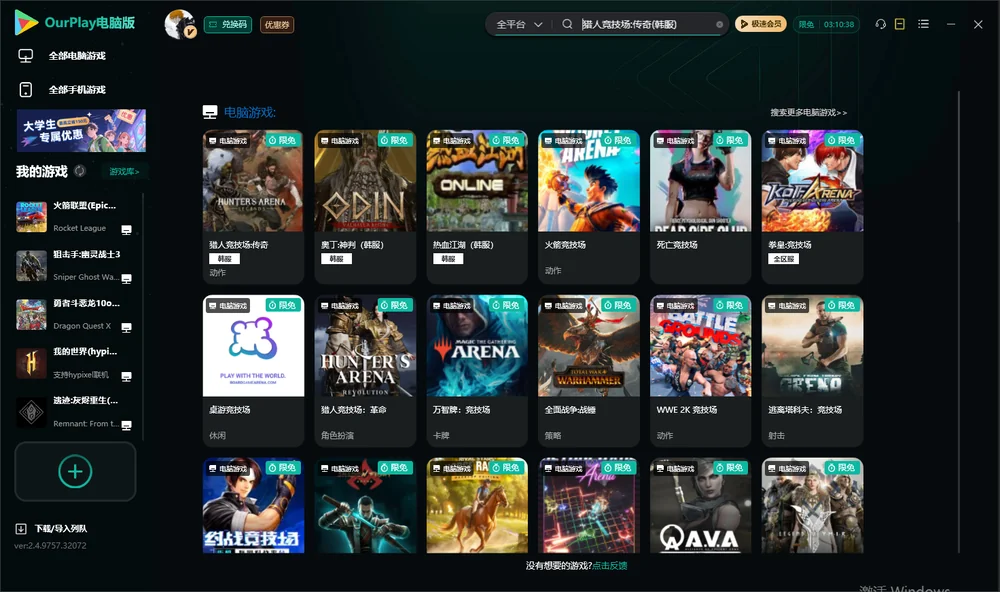The width and height of the screenshot is (1000, 592).
Task: Open the 拳皇:竞技场 game card
Action: (x=812, y=206)
